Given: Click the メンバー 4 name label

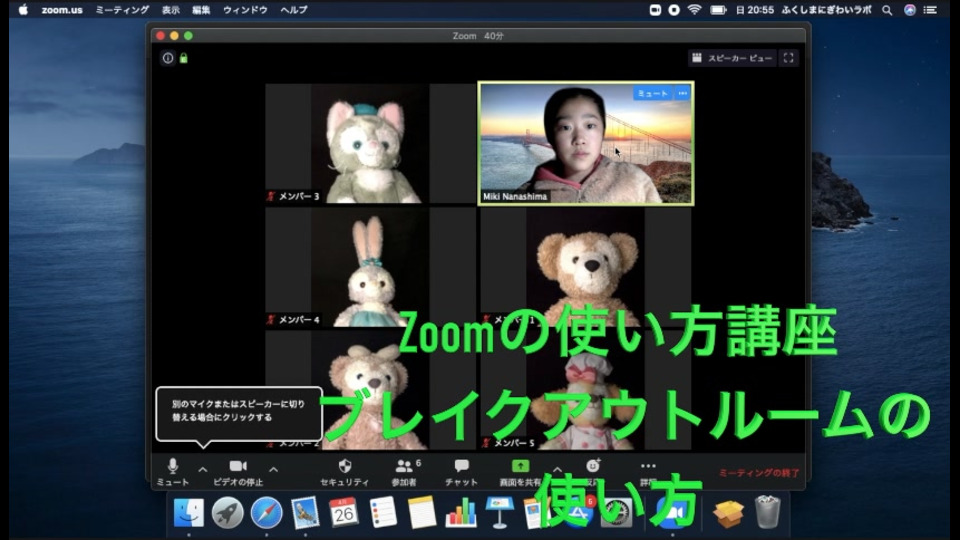Looking at the screenshot, I should coord(299,320).
